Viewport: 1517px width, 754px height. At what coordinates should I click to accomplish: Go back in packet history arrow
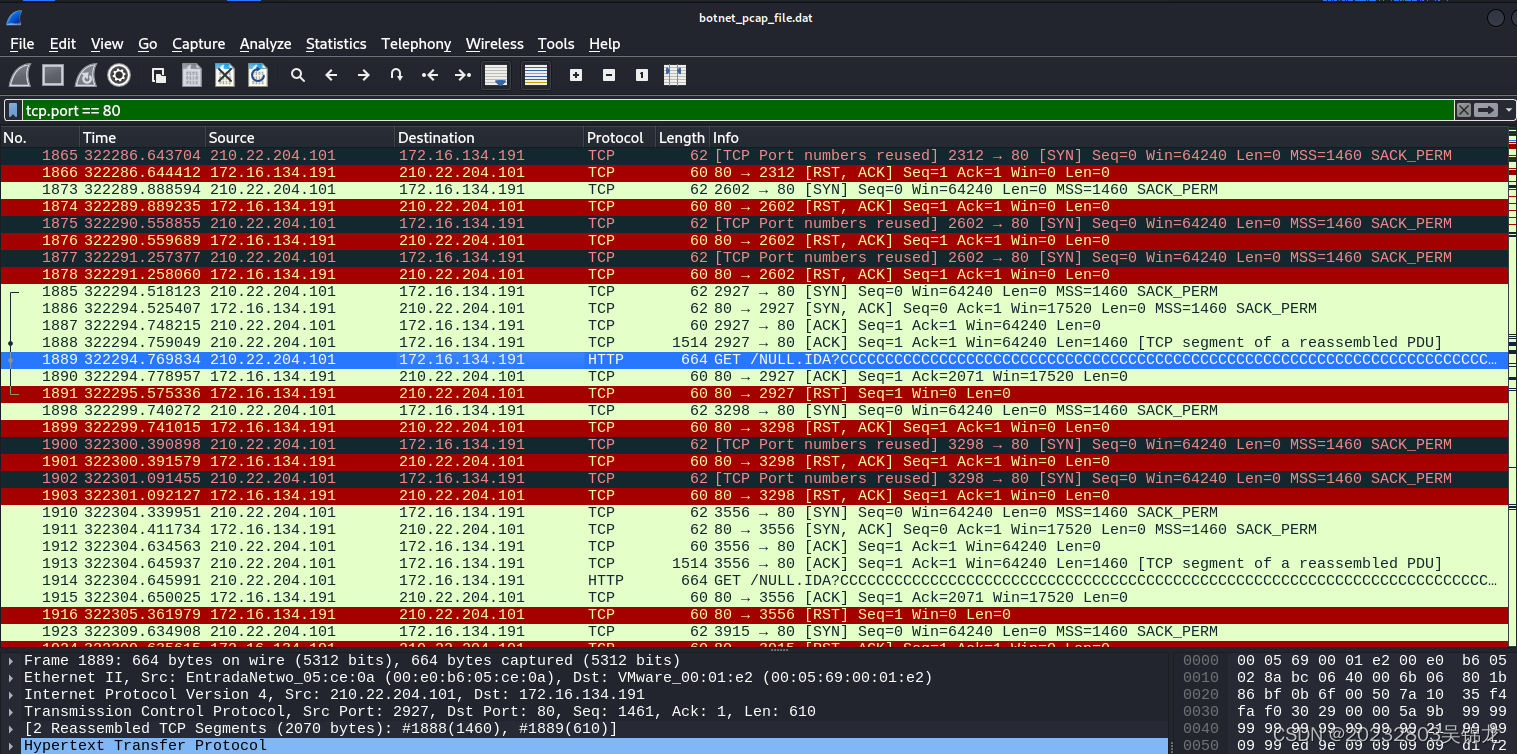pyautogui.click(x=331, y=75)
